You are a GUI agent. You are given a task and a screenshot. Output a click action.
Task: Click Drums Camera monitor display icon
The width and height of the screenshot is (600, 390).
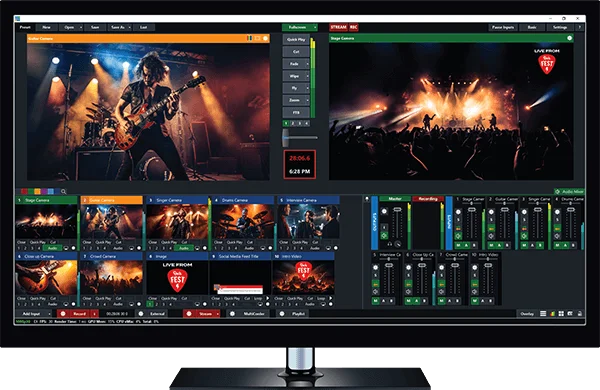coord(262,248)
